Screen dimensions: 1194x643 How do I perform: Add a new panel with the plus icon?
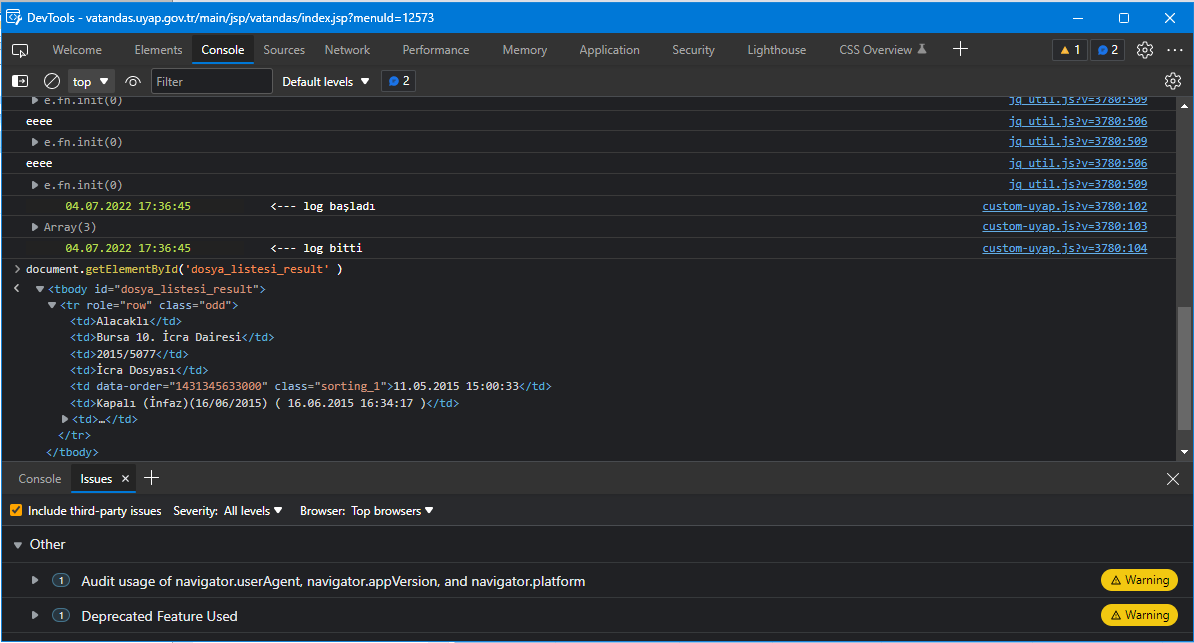[960, 48]
